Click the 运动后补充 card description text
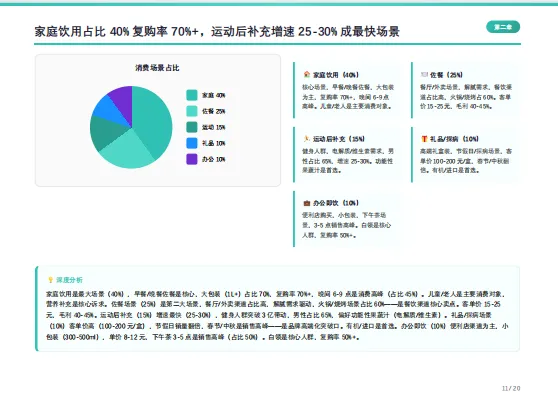Image resolution: width=558 pixels, height=398 pixels. click(348, 161)
